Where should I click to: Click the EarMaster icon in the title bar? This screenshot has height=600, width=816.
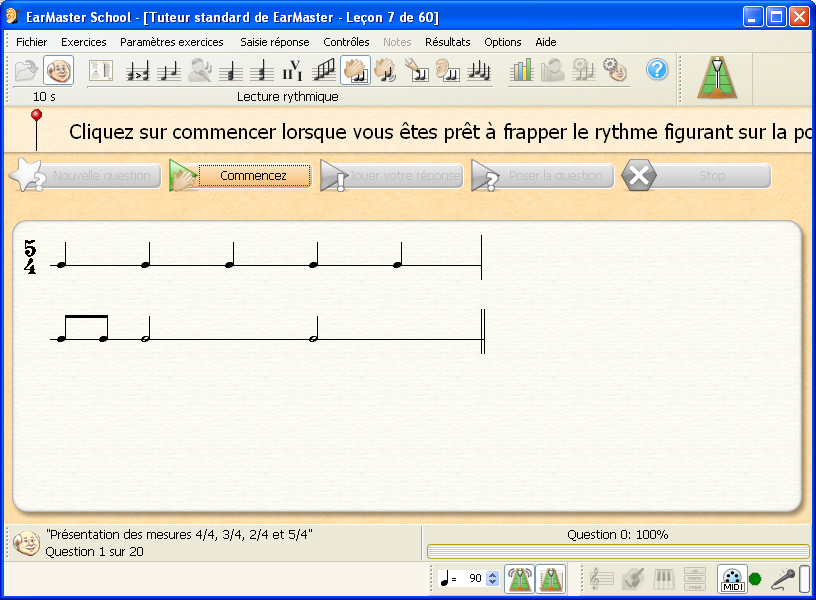coord(12,17)
